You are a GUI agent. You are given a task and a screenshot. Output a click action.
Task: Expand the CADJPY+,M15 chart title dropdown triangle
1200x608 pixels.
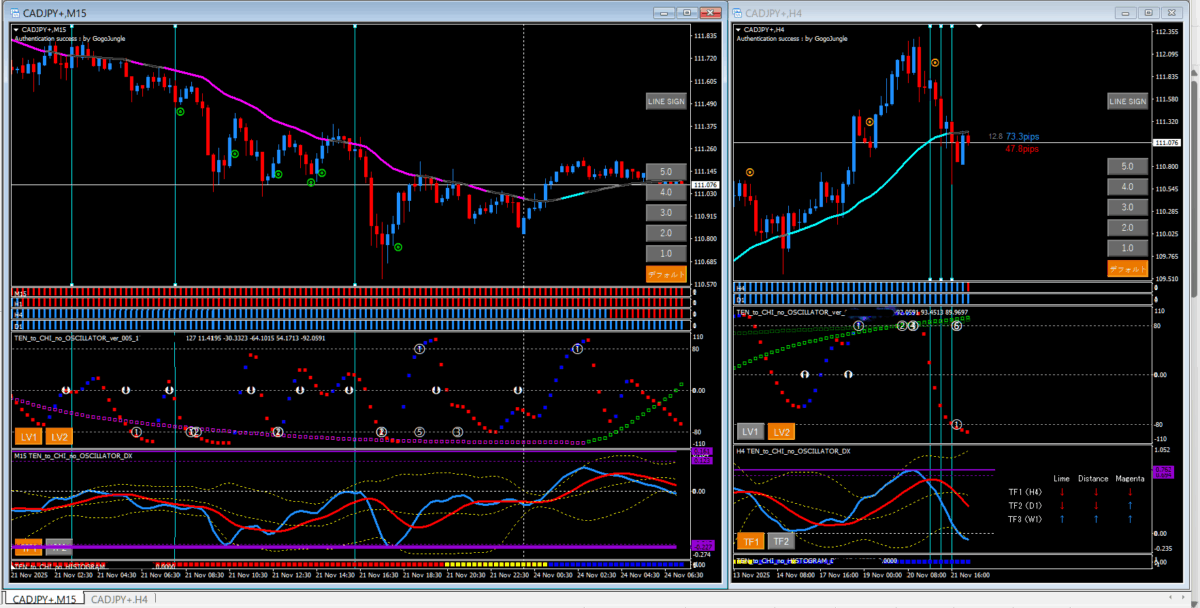point(15,30)
